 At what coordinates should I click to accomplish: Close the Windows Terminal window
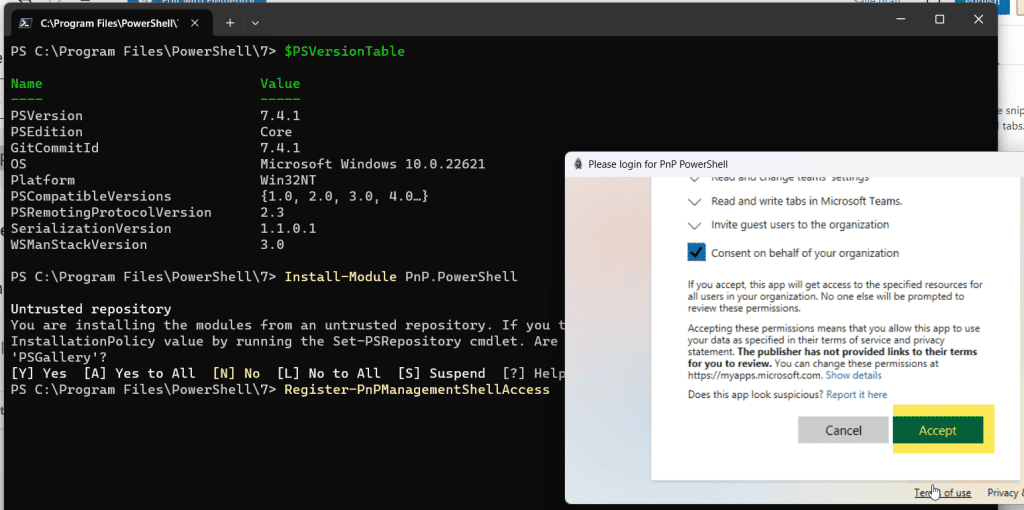pos(978,20)
